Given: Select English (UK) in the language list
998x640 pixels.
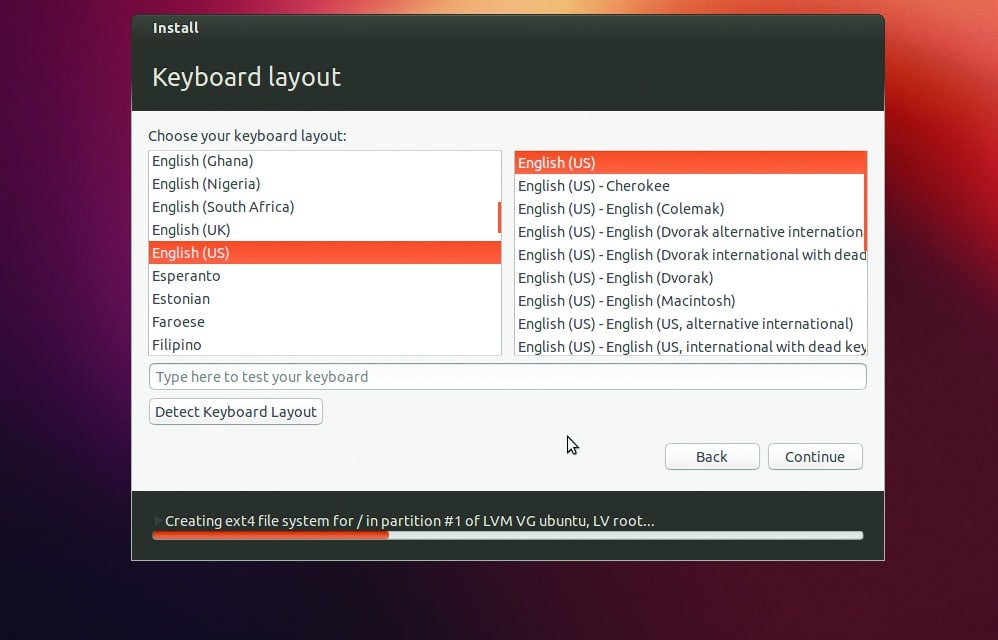Looking at the screenshot, I should coord(191,230).
